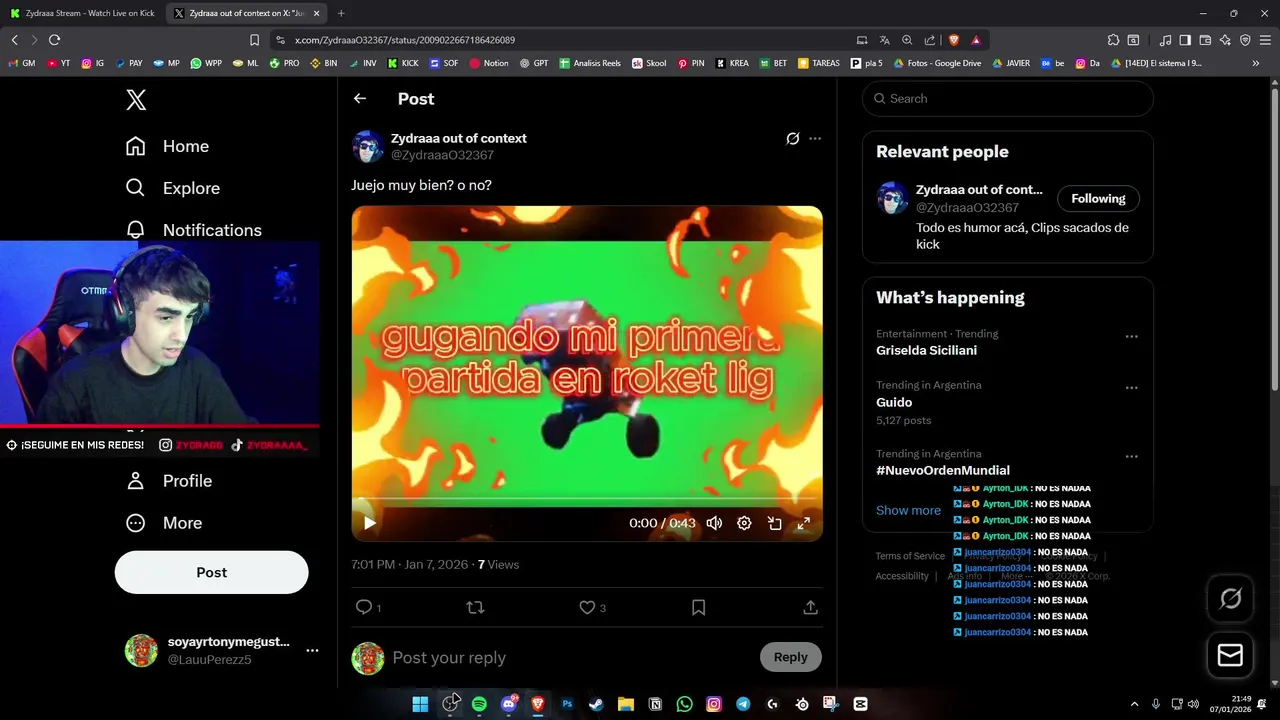
Task: Close the Zydraaa out of context tab
Action: pyautogui.click(x=317, y=13)
